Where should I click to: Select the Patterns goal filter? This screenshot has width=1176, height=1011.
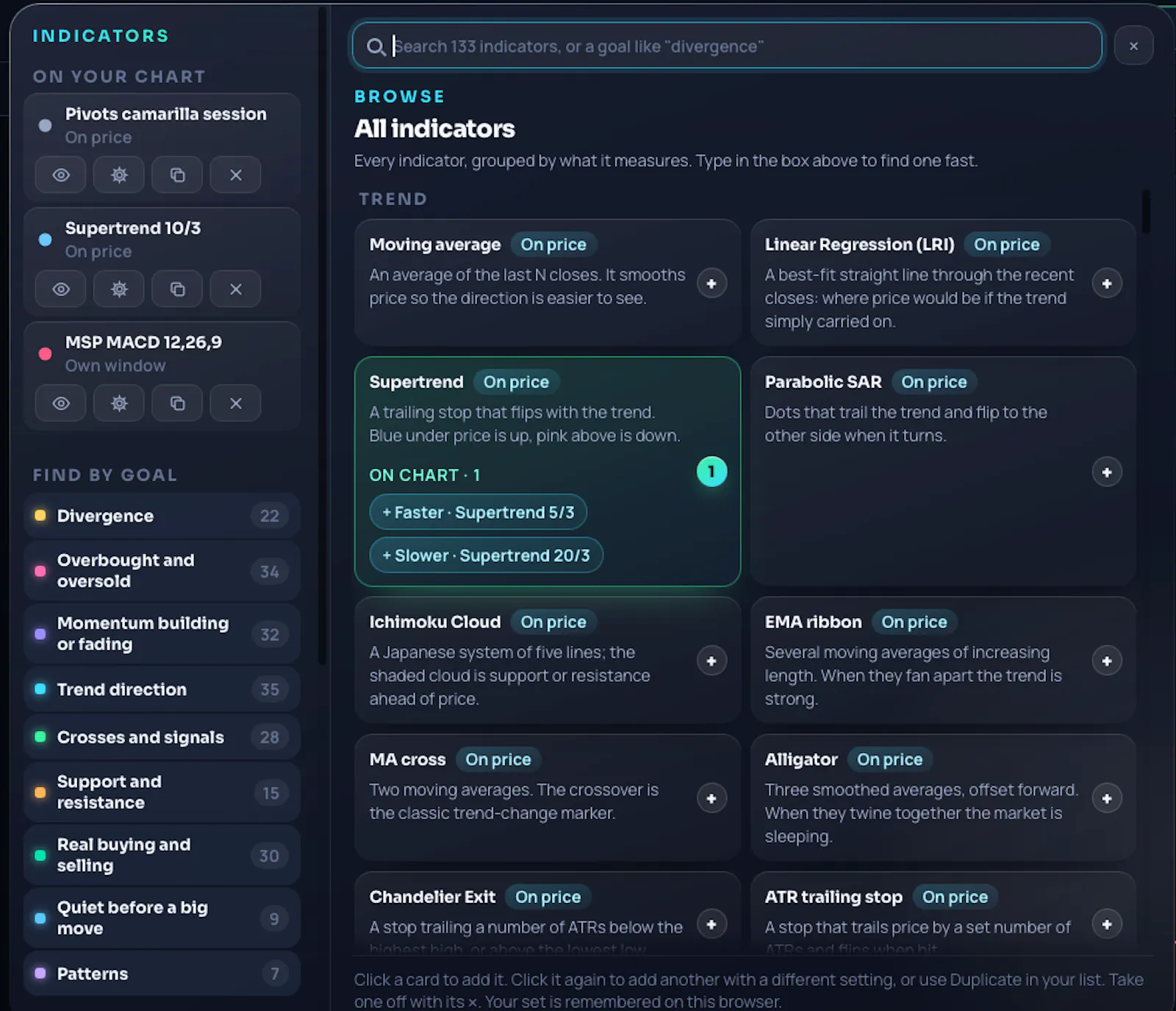coord(162,974)
